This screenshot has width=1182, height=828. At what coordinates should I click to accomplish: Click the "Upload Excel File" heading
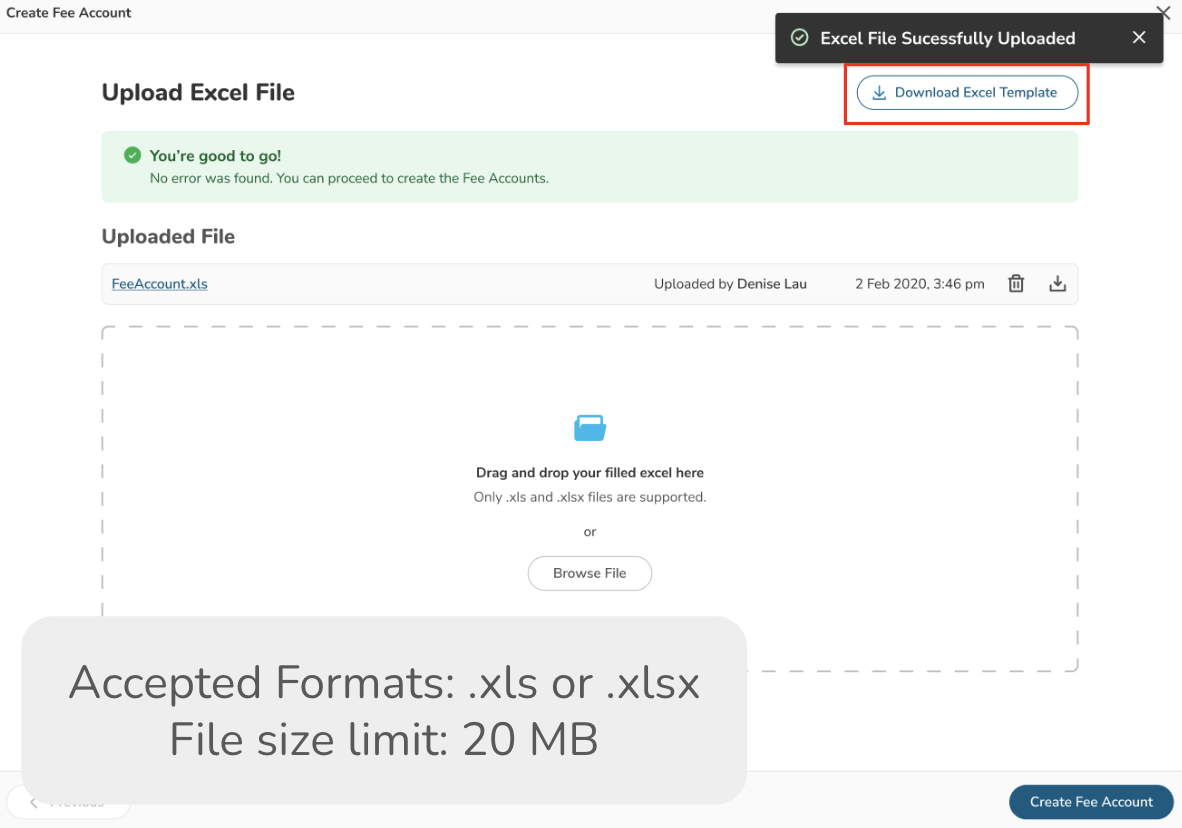click(x=198, y=93)
